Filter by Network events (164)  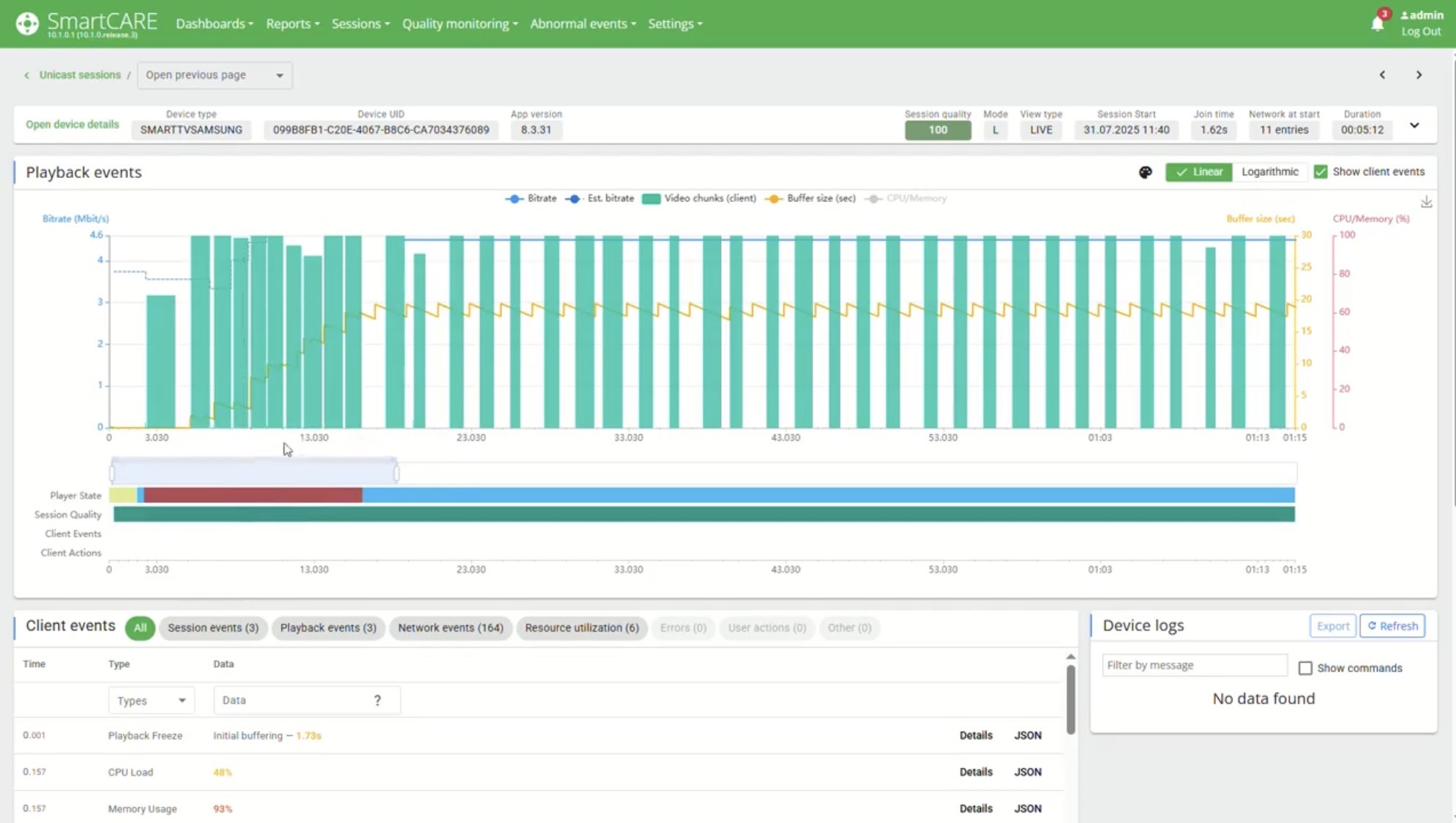pyautogui.click(x=450, y=628)
